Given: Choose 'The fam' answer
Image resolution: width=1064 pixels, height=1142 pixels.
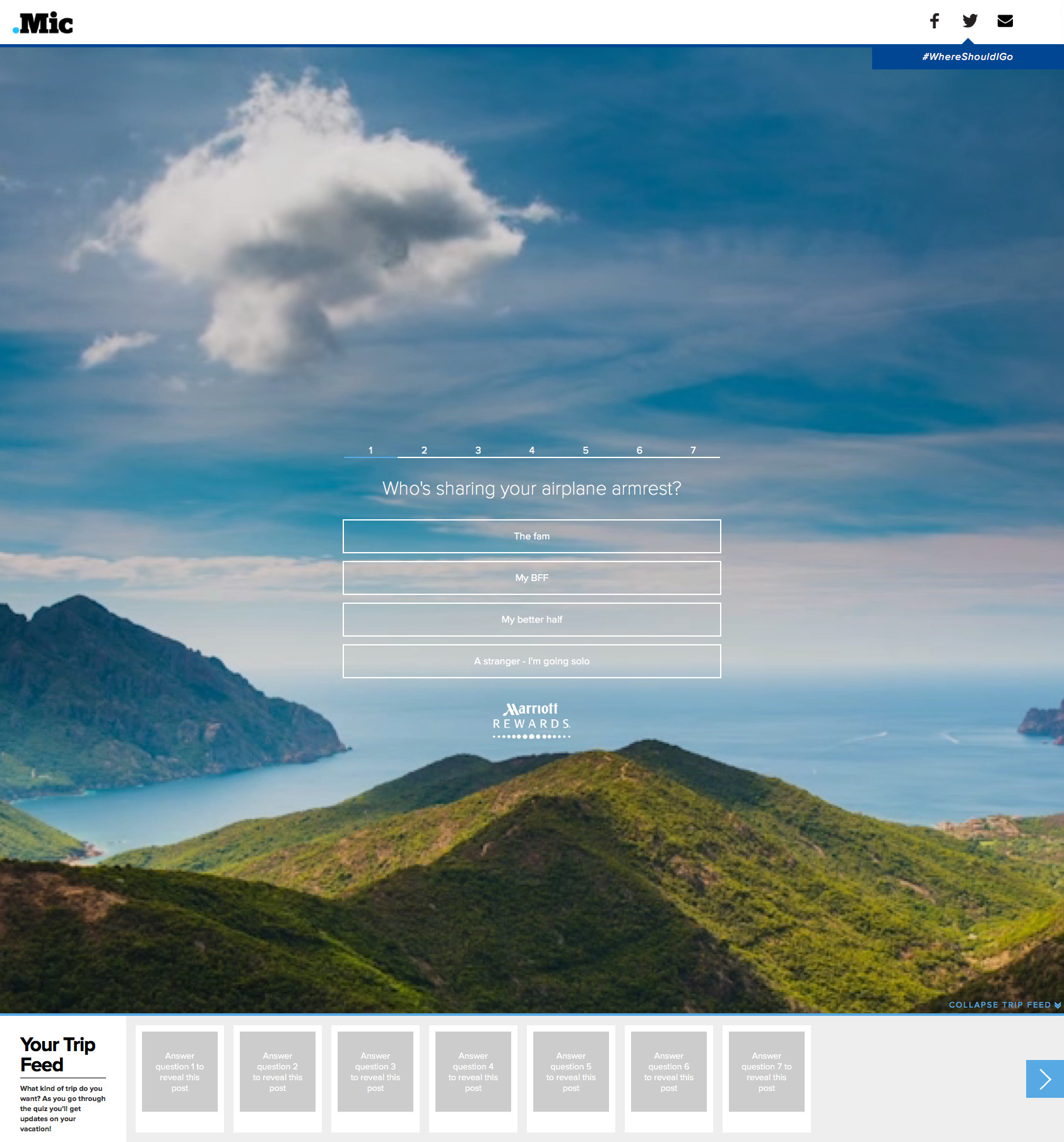Looking at the screenshot, I should (x=531, y=536).
